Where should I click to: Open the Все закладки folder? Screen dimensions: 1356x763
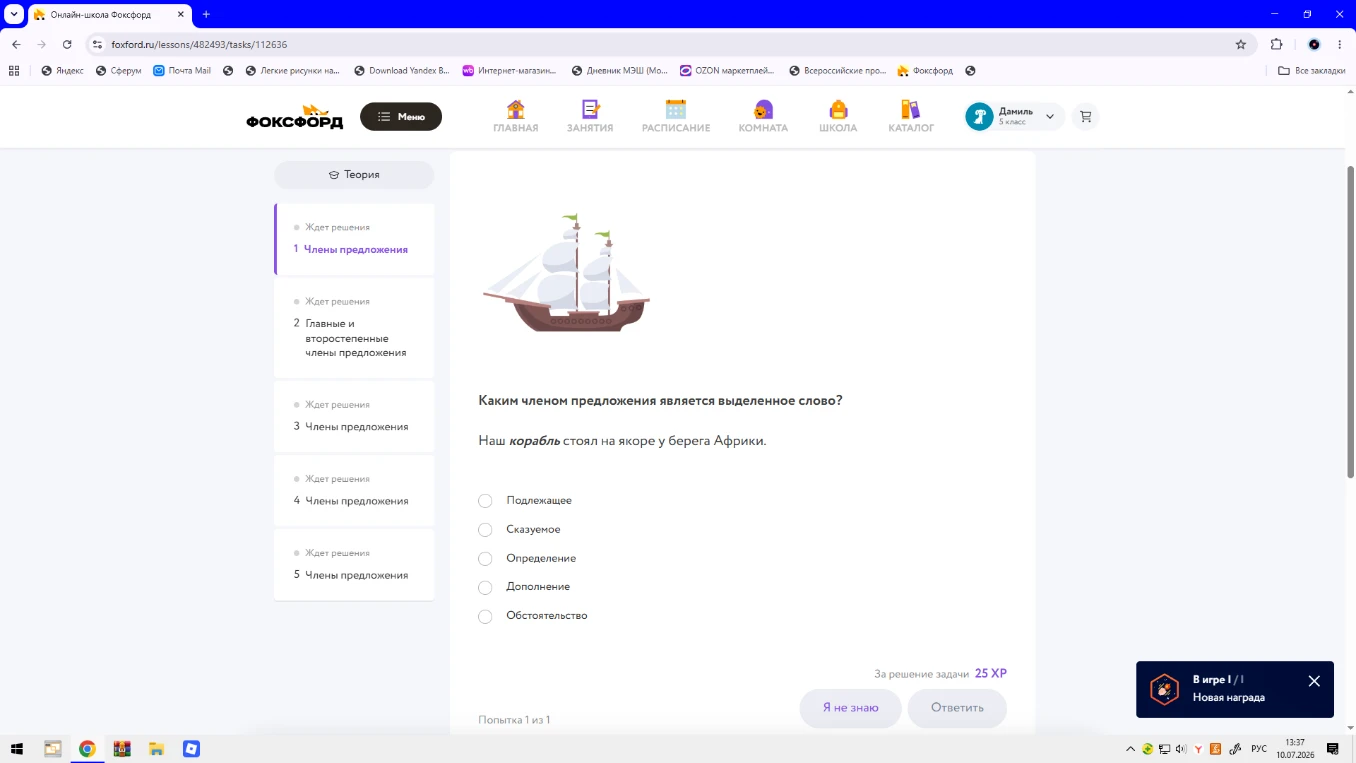pyautogui.click(x=1312, y=71)
